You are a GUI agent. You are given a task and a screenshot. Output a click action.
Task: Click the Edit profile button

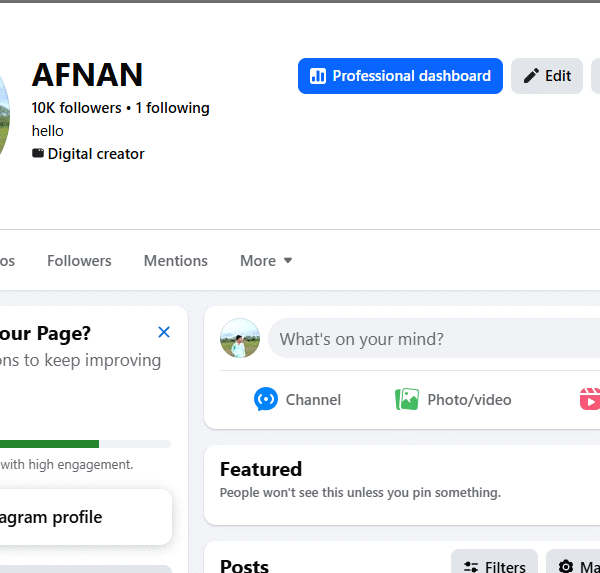click(547, 76)
